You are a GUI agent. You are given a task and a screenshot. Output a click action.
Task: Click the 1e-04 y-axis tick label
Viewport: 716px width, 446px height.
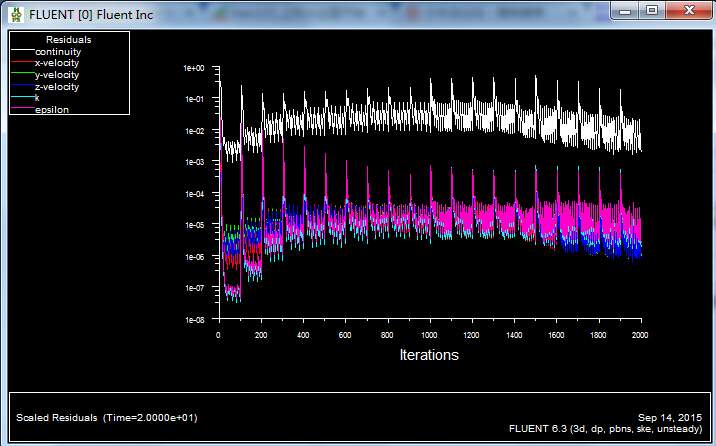[x=193, y=194]
